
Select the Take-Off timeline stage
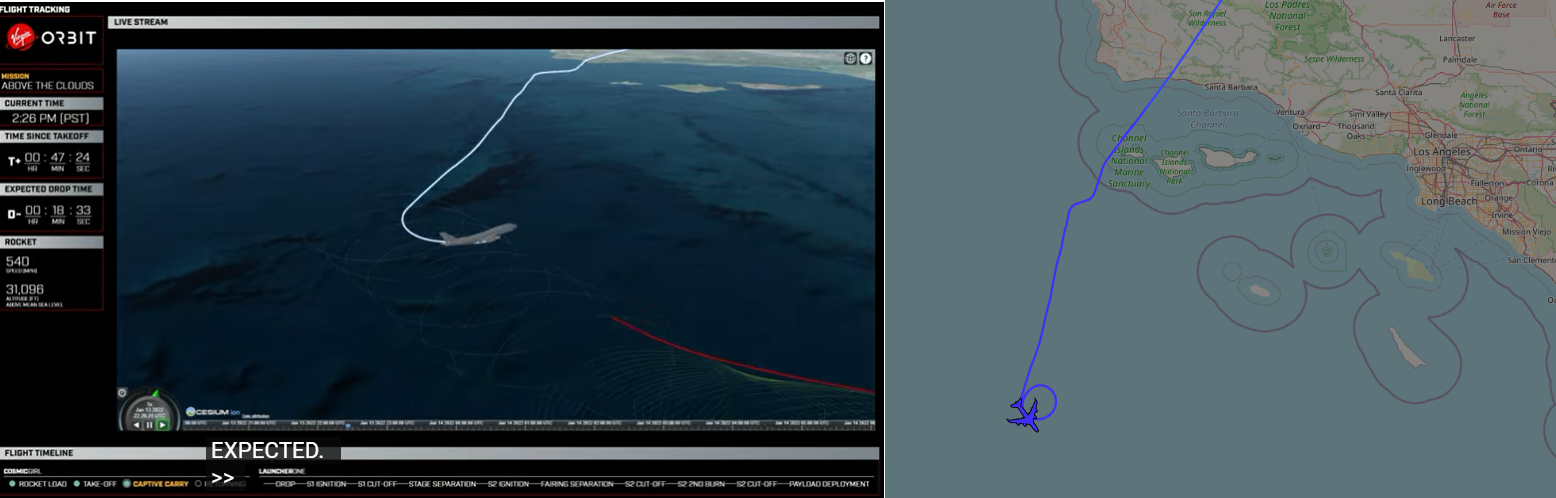[x=100, y=484]
